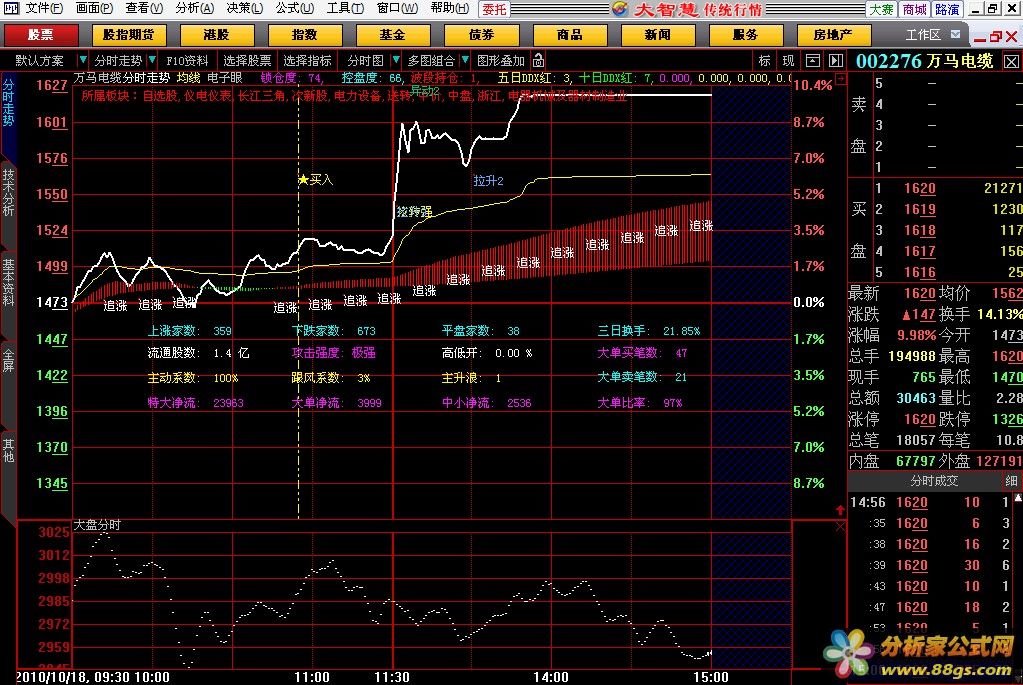Open the 窗口(W) menu
This screenshot has height=685, width=1023.
click(x=397, y=8)
